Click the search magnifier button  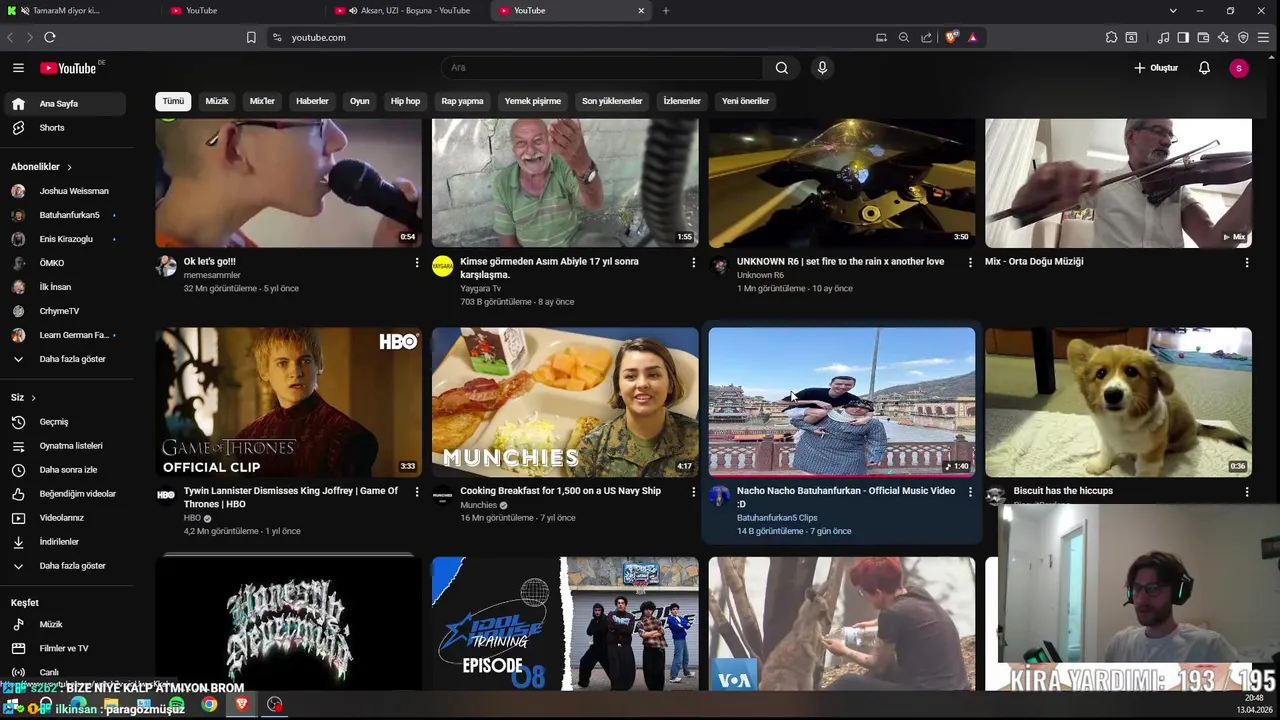[782, 68]
